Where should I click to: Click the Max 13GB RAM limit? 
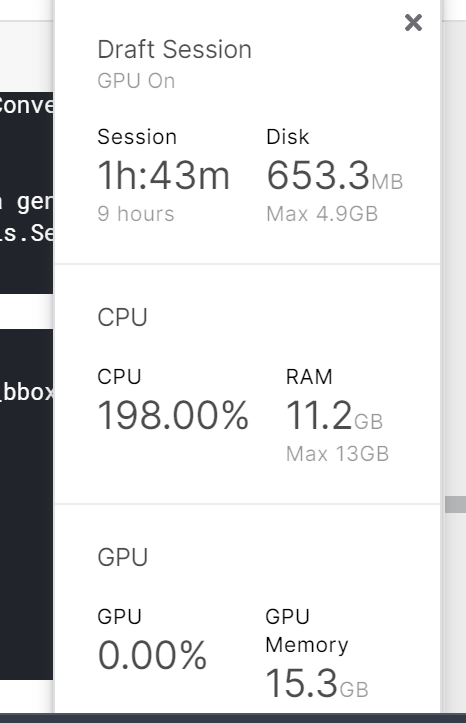point(337,454)
